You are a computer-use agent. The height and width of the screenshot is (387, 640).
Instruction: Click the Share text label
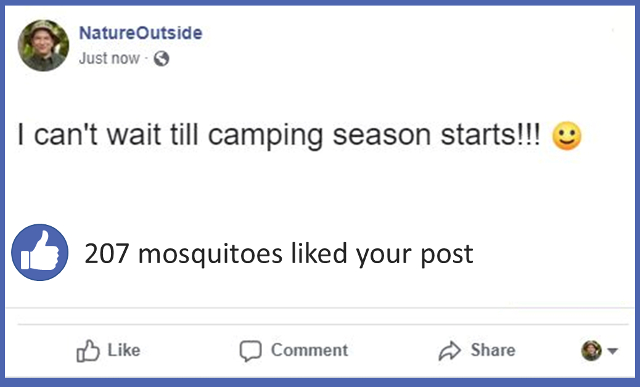[x=493, y=350]
